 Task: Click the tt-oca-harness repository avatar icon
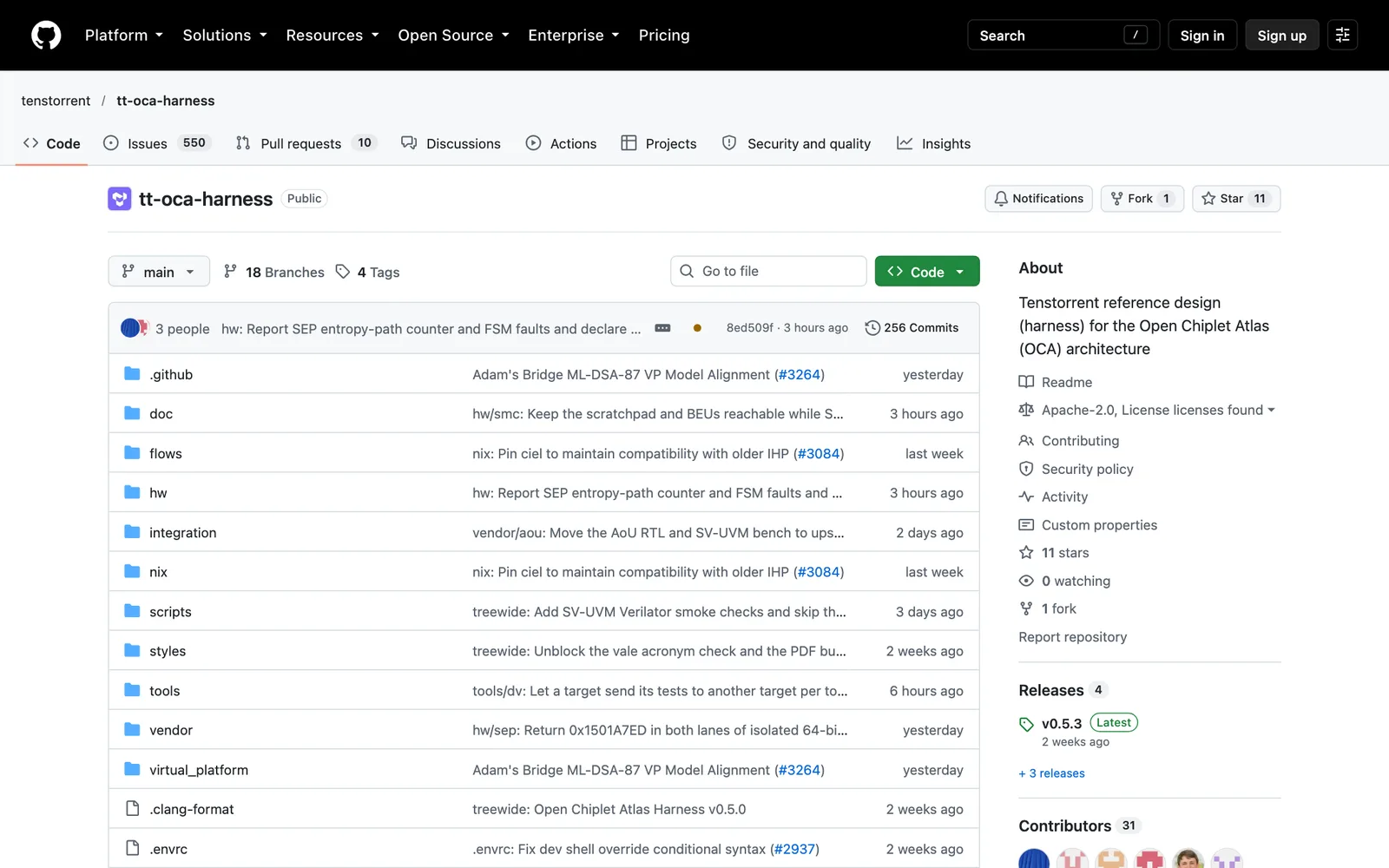pos(120,199)
